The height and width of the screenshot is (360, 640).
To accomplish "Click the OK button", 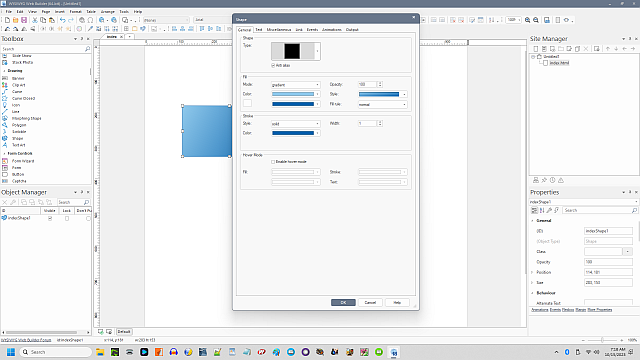I will tap(343, 302).
